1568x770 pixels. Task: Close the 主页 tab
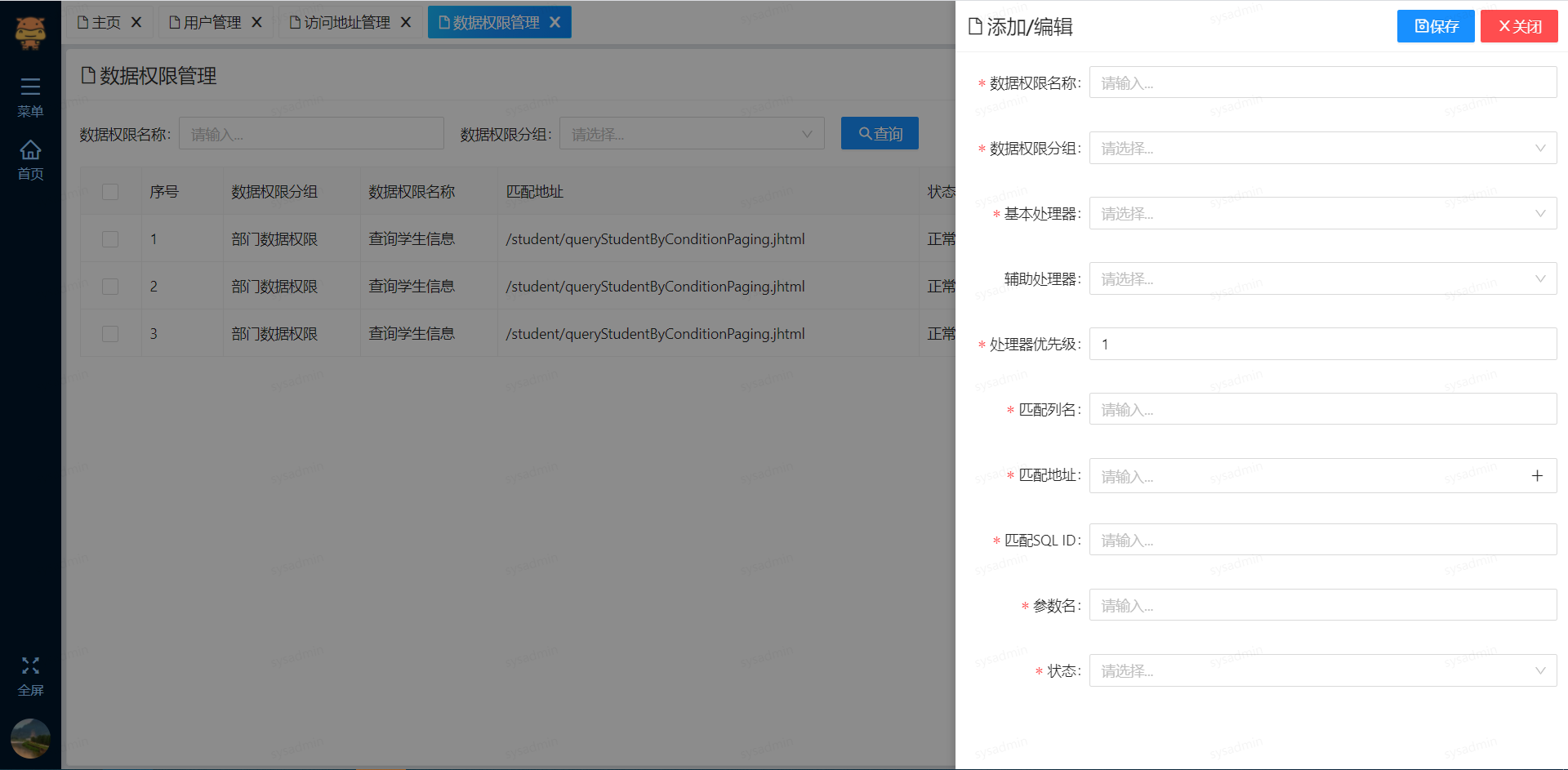click(x=136, y=23)
